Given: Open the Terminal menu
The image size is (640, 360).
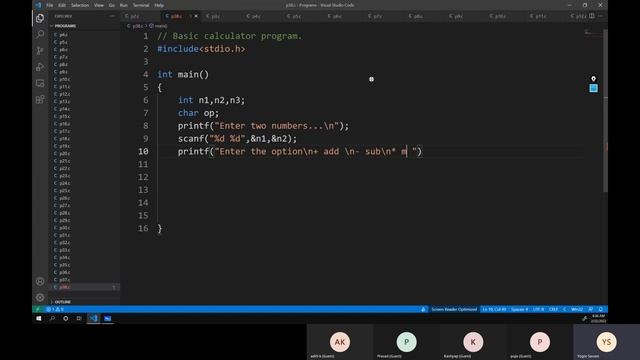Looking at the screenshot, I should [141, 5].
